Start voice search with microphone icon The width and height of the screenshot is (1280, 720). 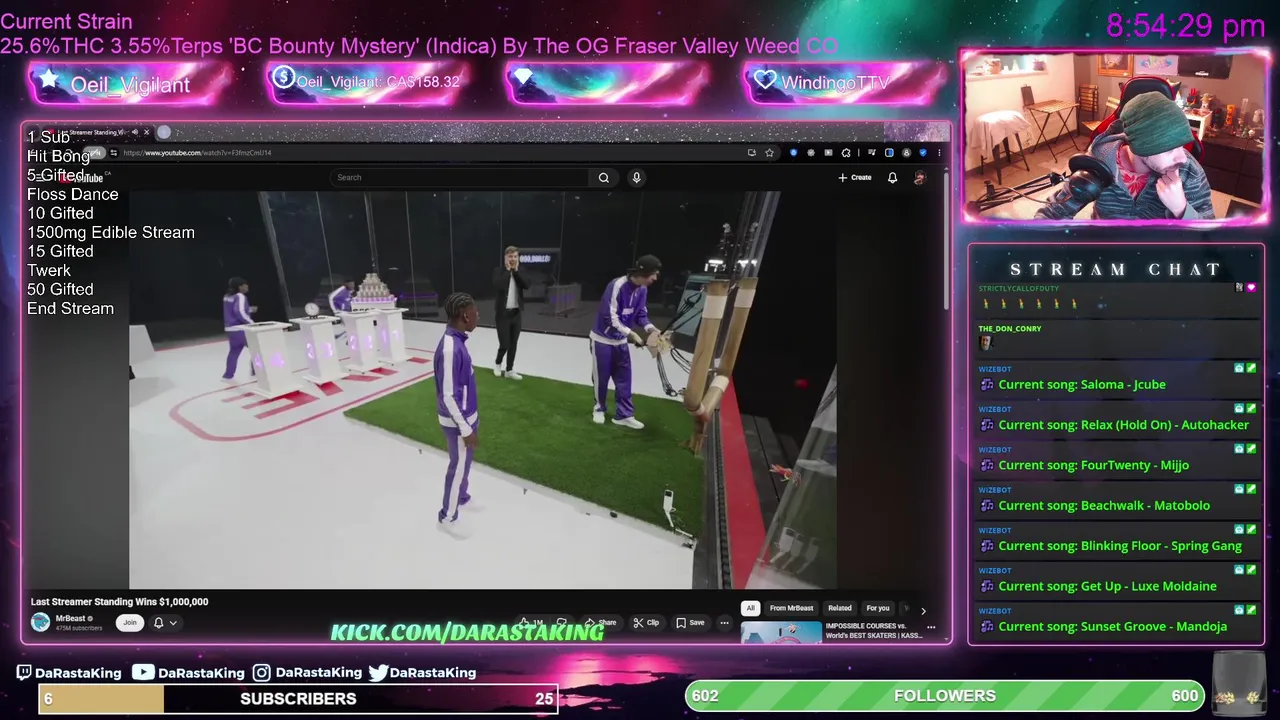pos(636,177)
